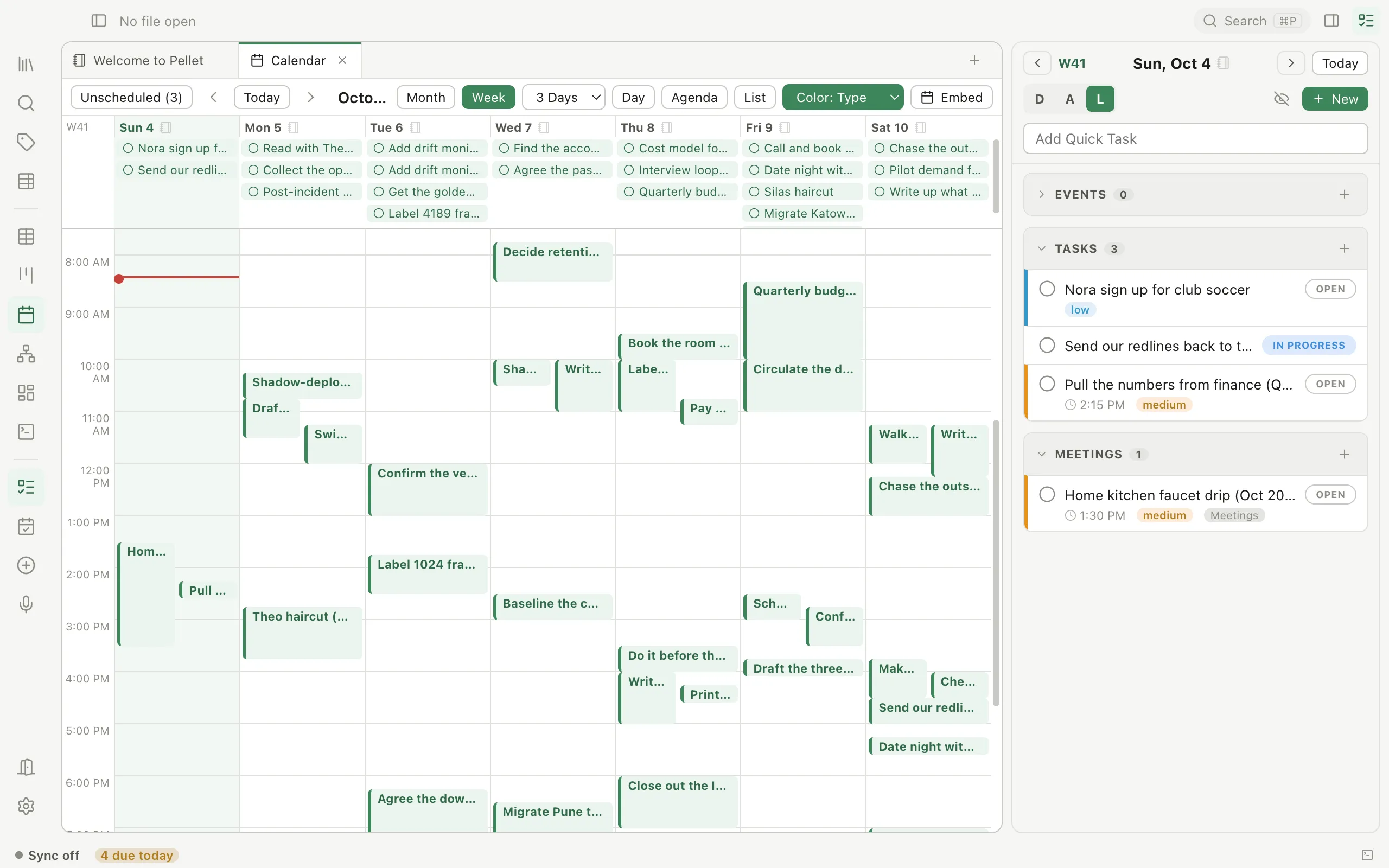Open the library books icon in sidebar
1389x868 pixels.
(26, 65)
